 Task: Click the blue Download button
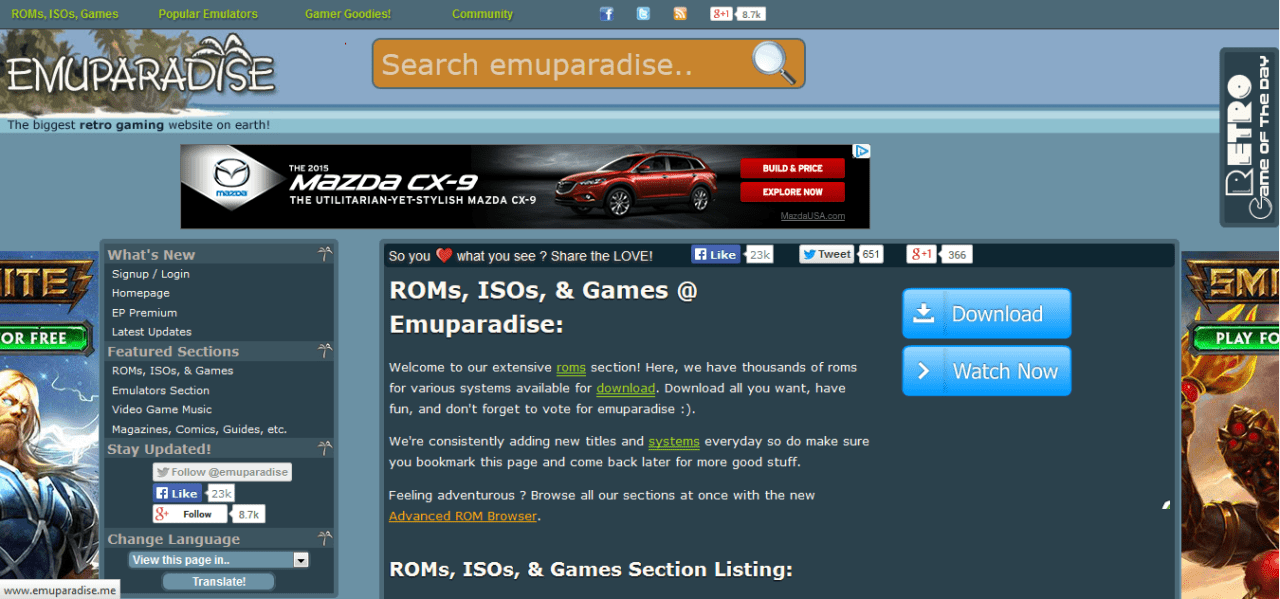(x=987, y=314)
